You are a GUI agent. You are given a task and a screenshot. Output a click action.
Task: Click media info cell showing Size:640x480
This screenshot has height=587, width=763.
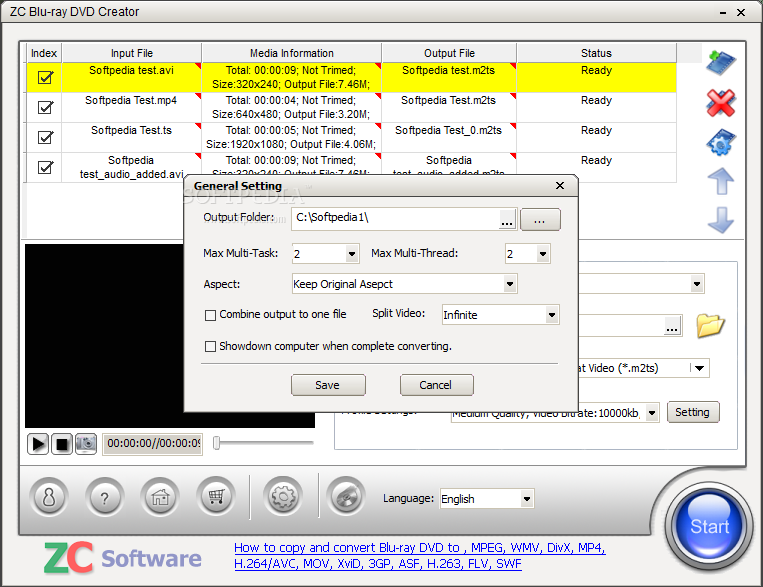tap(291, 107)
